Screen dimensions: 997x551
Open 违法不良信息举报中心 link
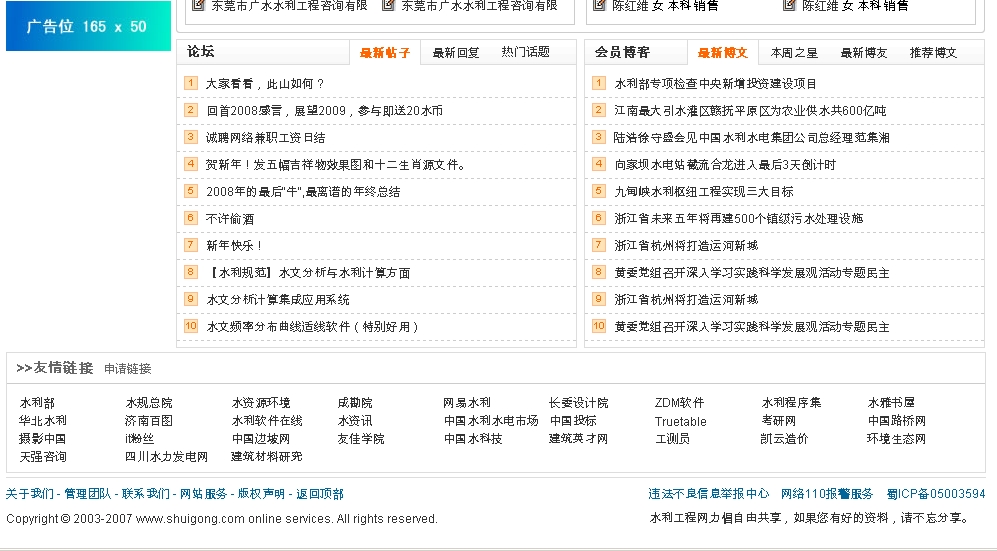point(708,494)
